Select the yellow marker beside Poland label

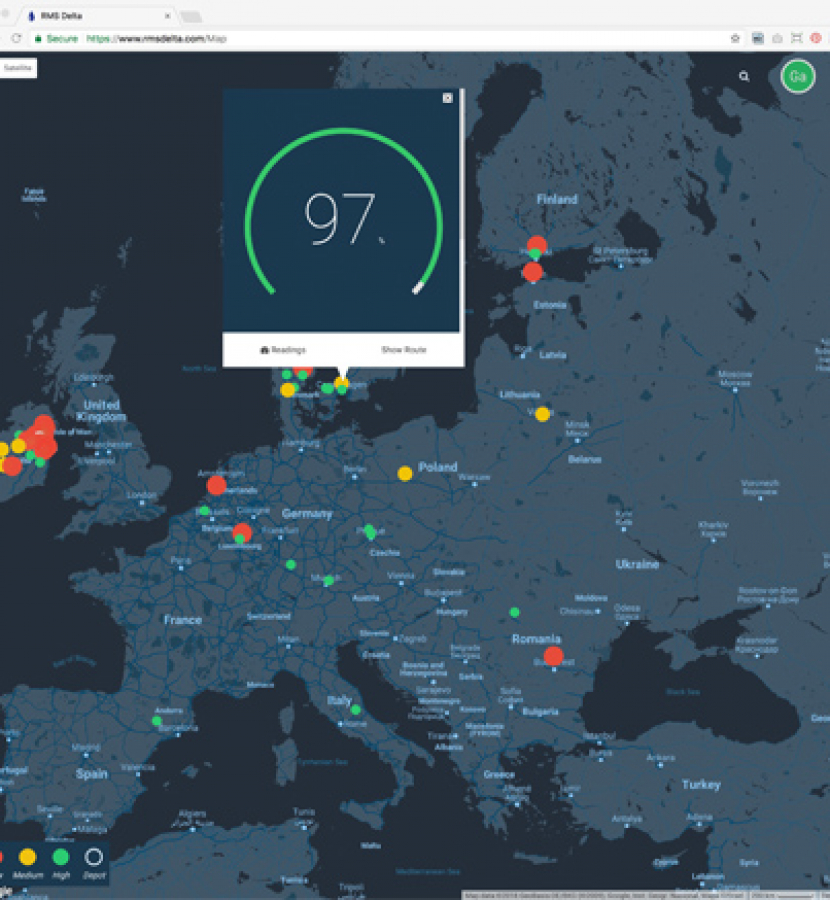point(405,474)
